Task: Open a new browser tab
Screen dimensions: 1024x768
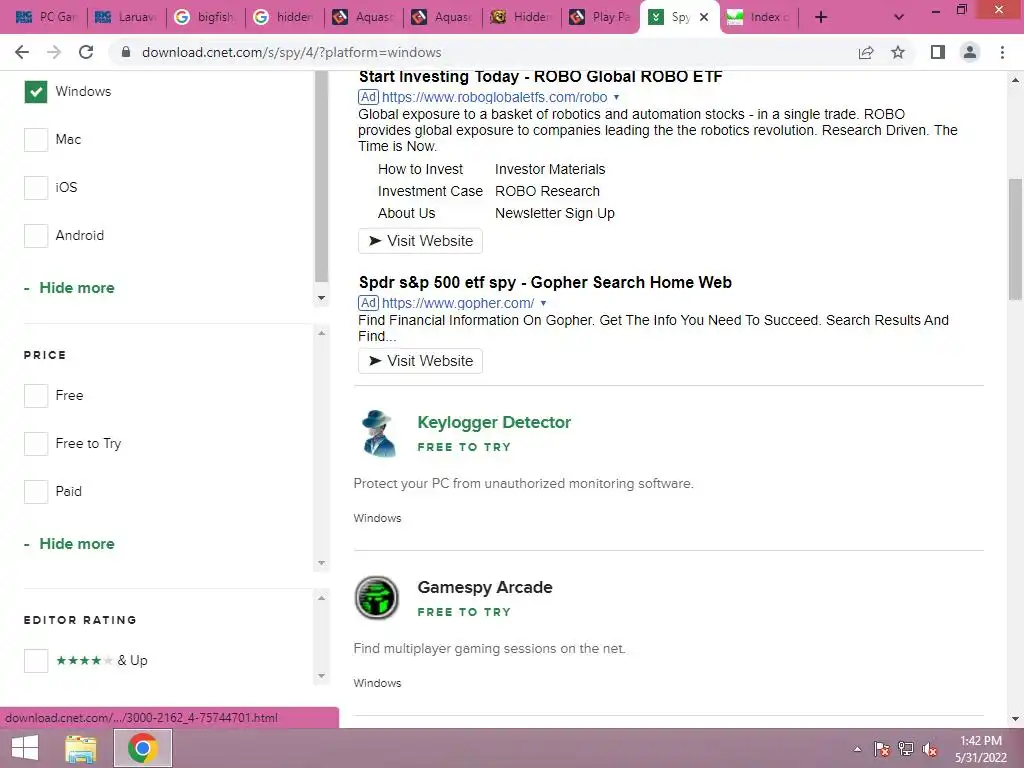Action: pyautogui.click(x=821, y=17)
